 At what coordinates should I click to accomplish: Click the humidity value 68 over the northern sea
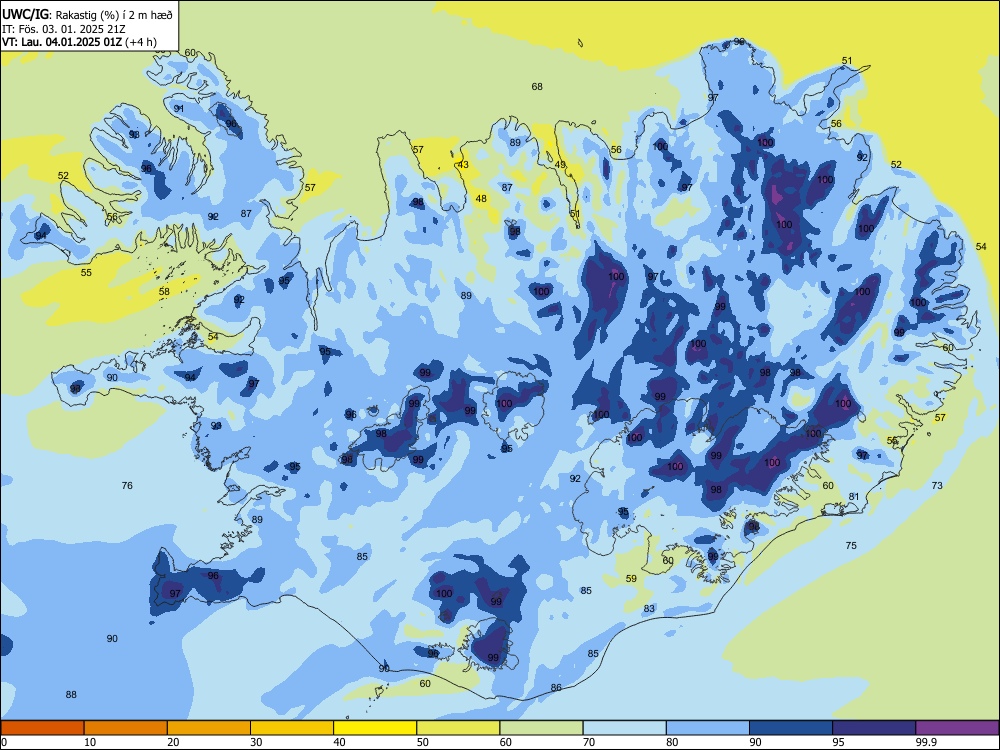[537, 87]
